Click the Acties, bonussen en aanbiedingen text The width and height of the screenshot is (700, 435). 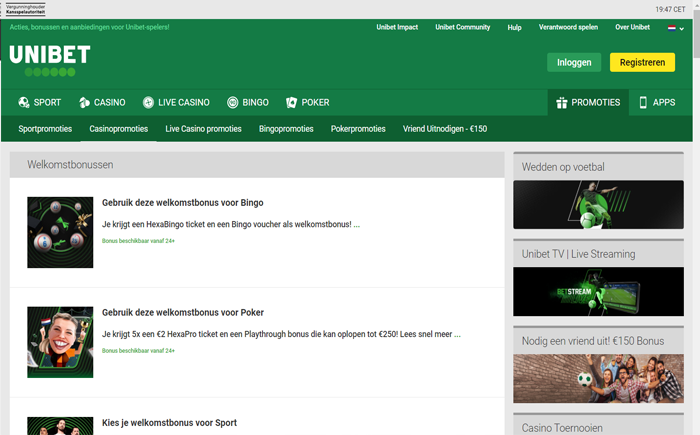click(x=89, y=27)
